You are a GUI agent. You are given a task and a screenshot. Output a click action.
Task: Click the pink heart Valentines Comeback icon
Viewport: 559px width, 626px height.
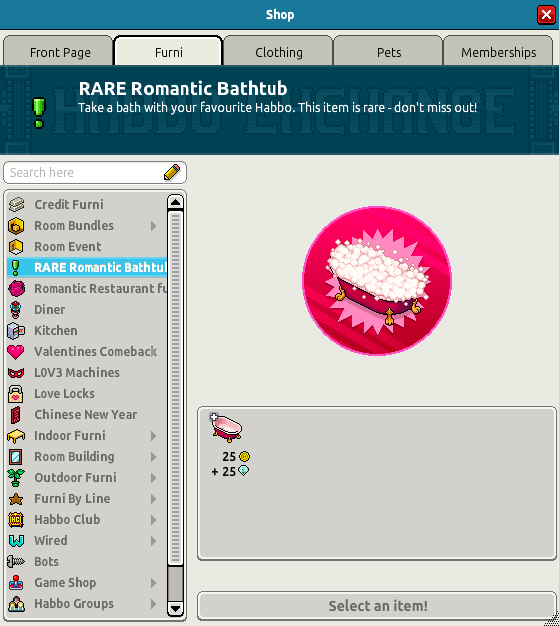pyautogui.click(x=16, y=352)
